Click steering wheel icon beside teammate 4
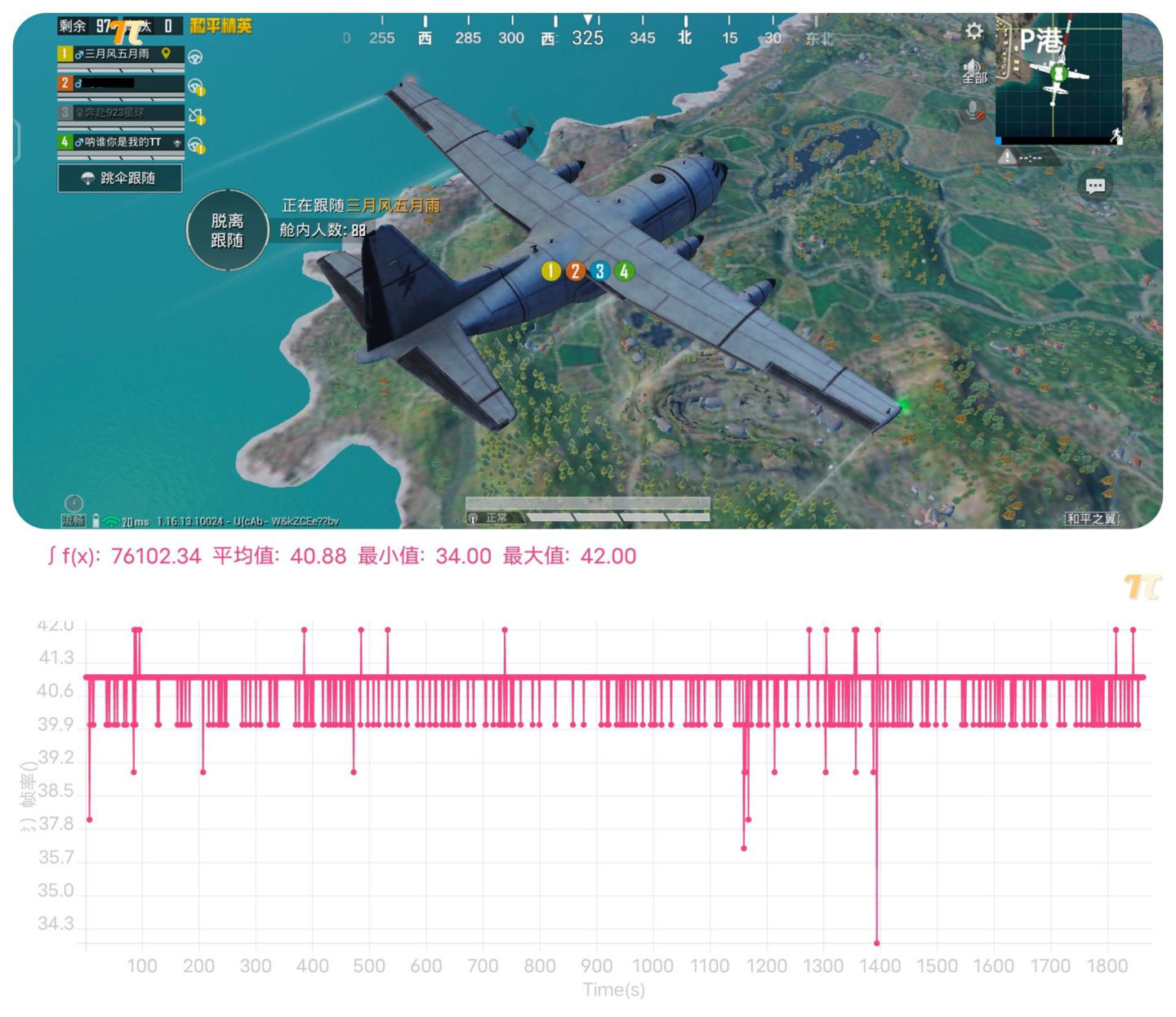1176x1017 pixels. (x=196, y=145)
